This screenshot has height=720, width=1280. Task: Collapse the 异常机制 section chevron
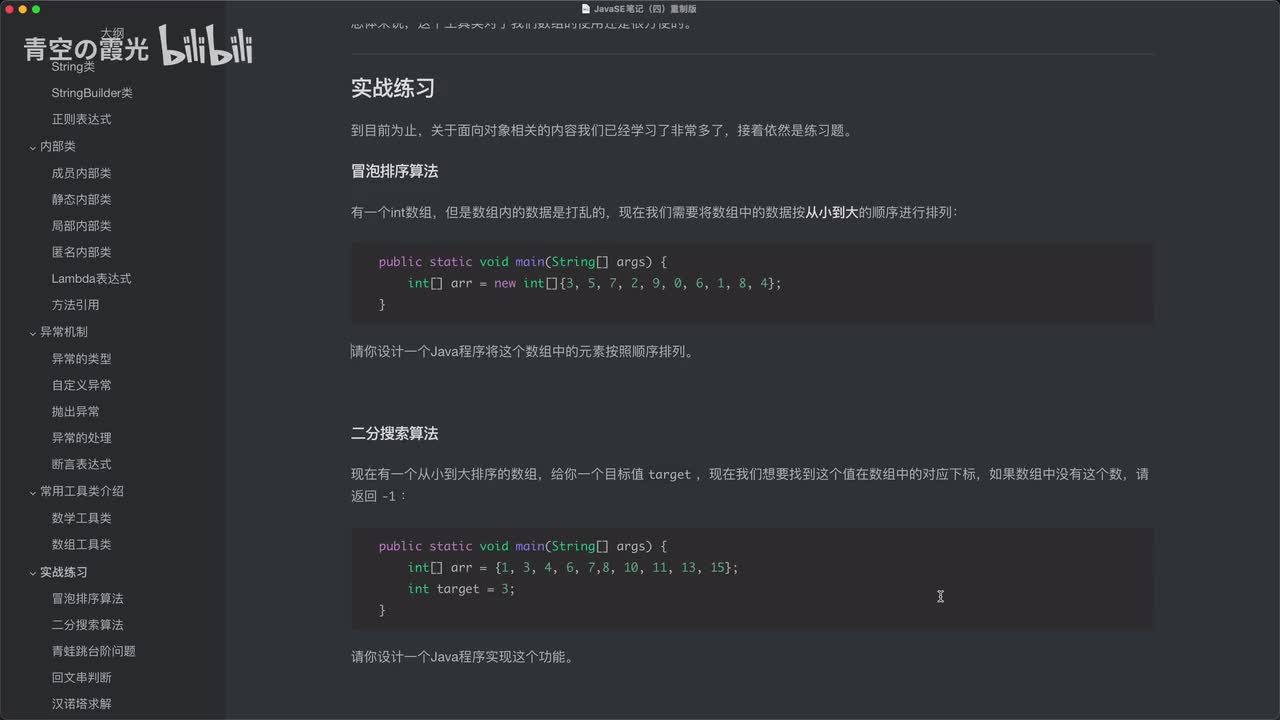point(32,332)
